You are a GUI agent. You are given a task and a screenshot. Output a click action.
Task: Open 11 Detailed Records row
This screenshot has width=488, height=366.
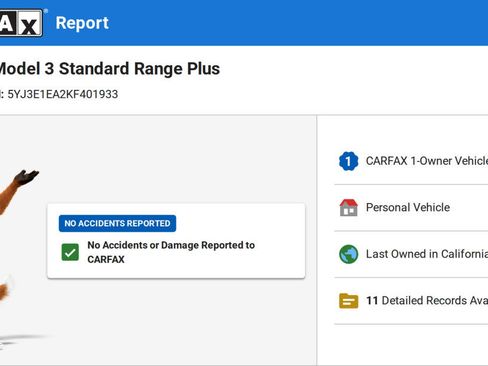pos(411,301)
